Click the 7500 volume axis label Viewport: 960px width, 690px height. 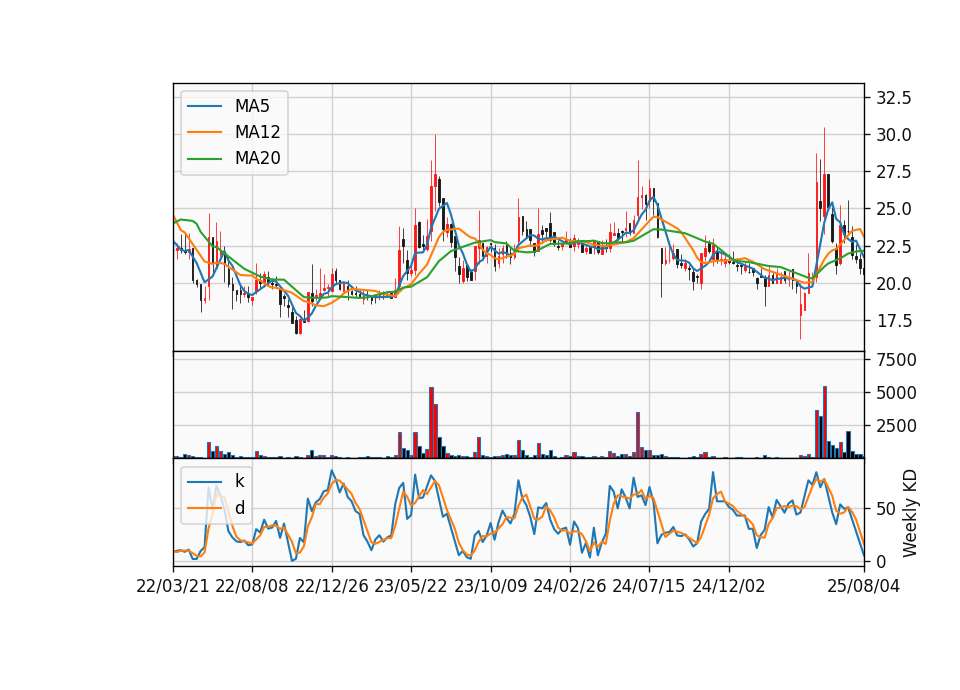pyautogui.click(x=896, y=360)
